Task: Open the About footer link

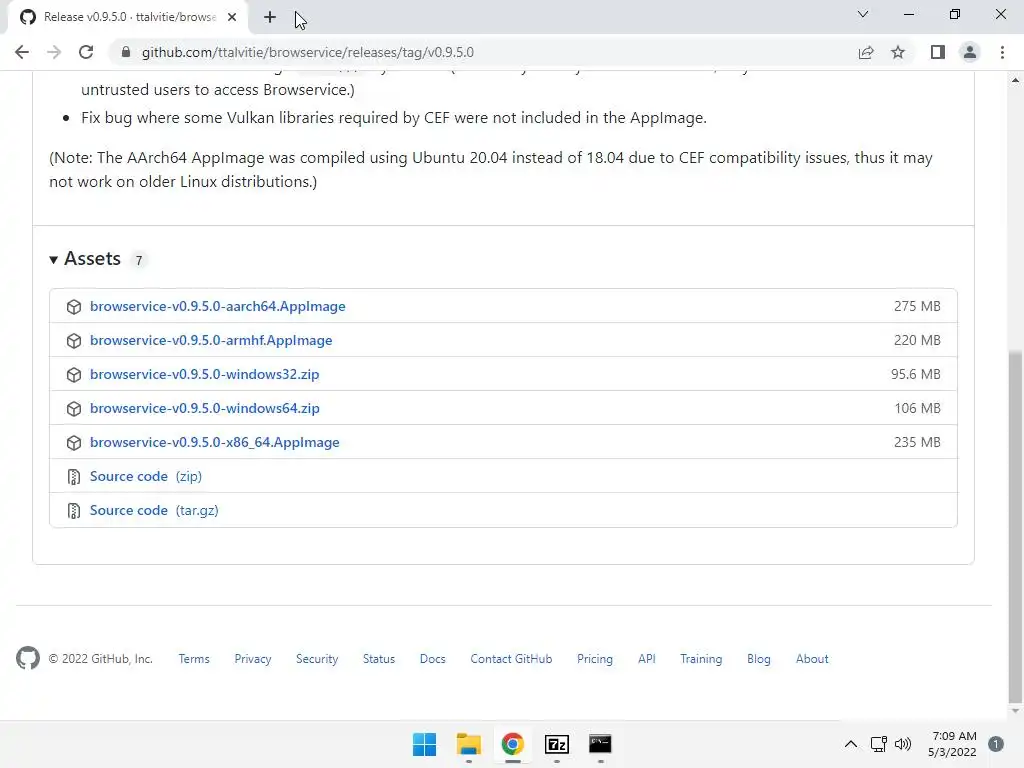Action: 812,659
